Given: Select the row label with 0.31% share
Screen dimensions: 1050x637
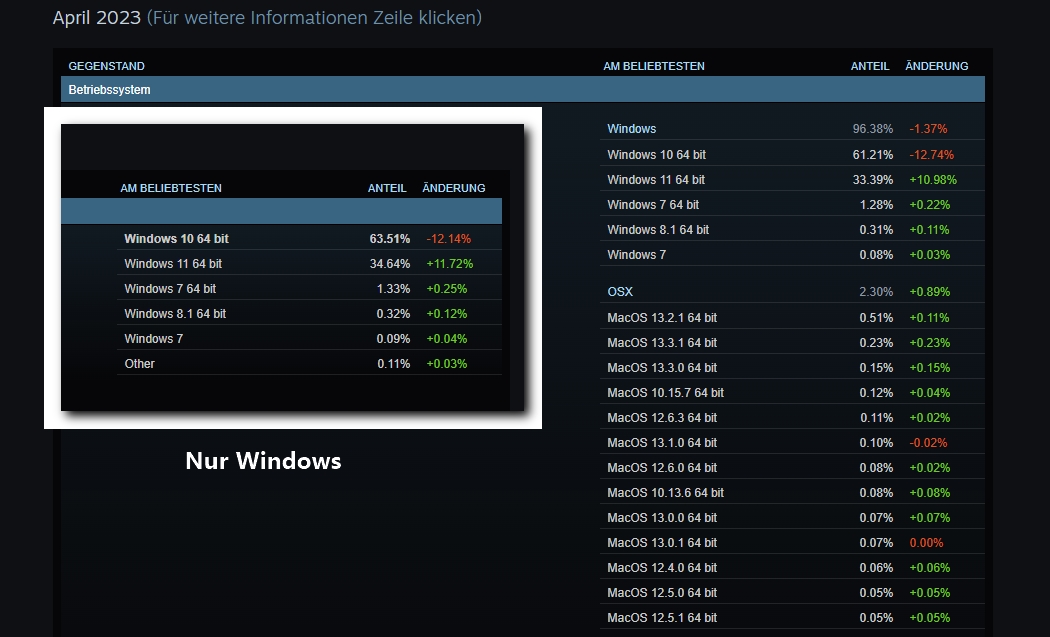Looking at the screenshot, I should pyautogui.click(x=658, y=230).
